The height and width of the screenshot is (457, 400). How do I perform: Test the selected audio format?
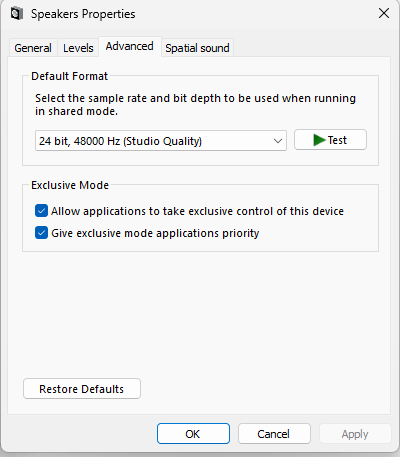pos(330,140)
